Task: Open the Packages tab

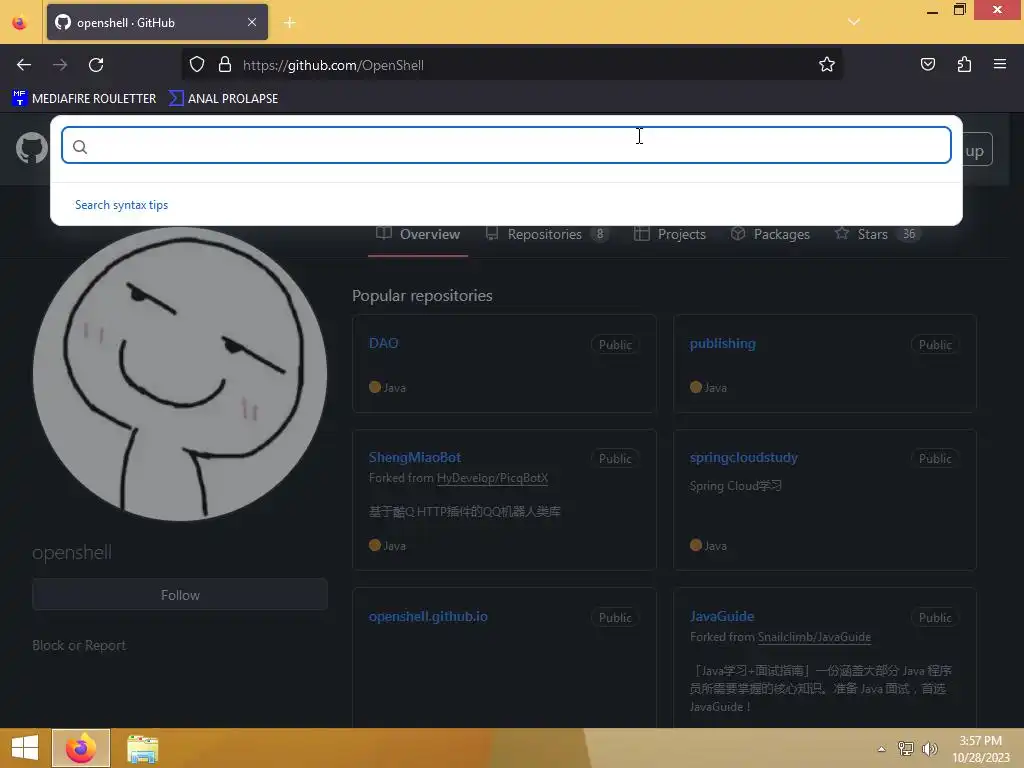Action: 771,234
